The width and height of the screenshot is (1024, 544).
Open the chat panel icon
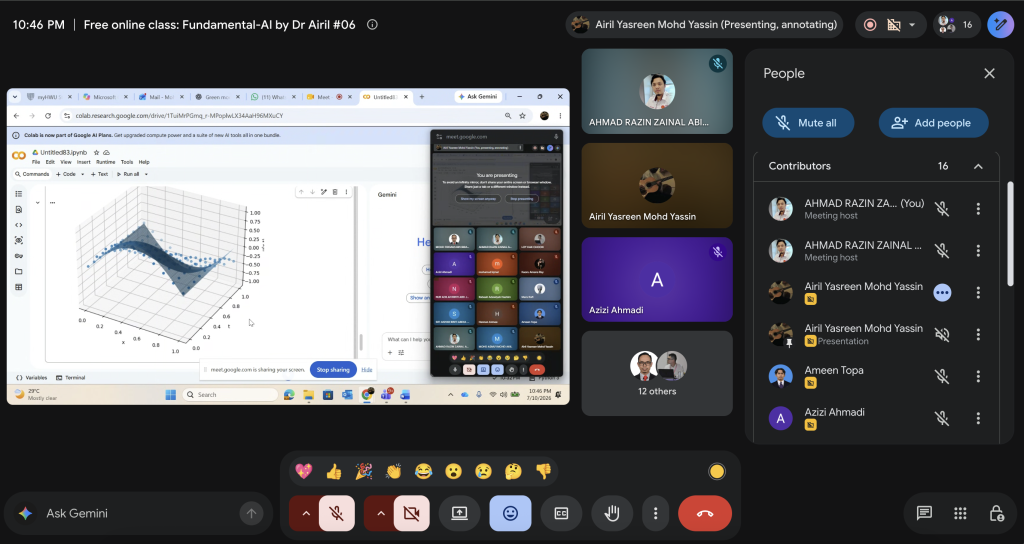point(924,513)
